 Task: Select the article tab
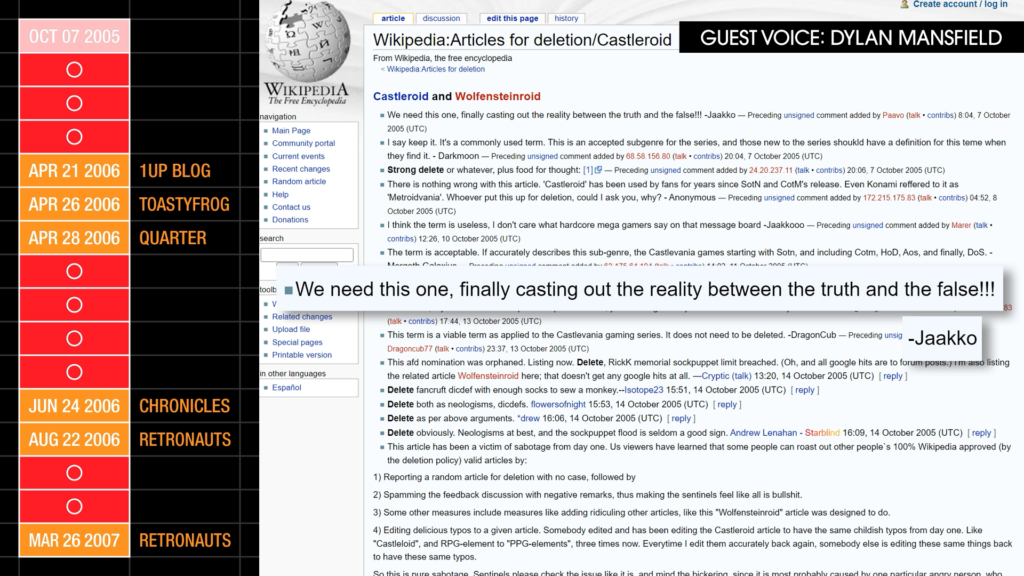tap(393, 18)
